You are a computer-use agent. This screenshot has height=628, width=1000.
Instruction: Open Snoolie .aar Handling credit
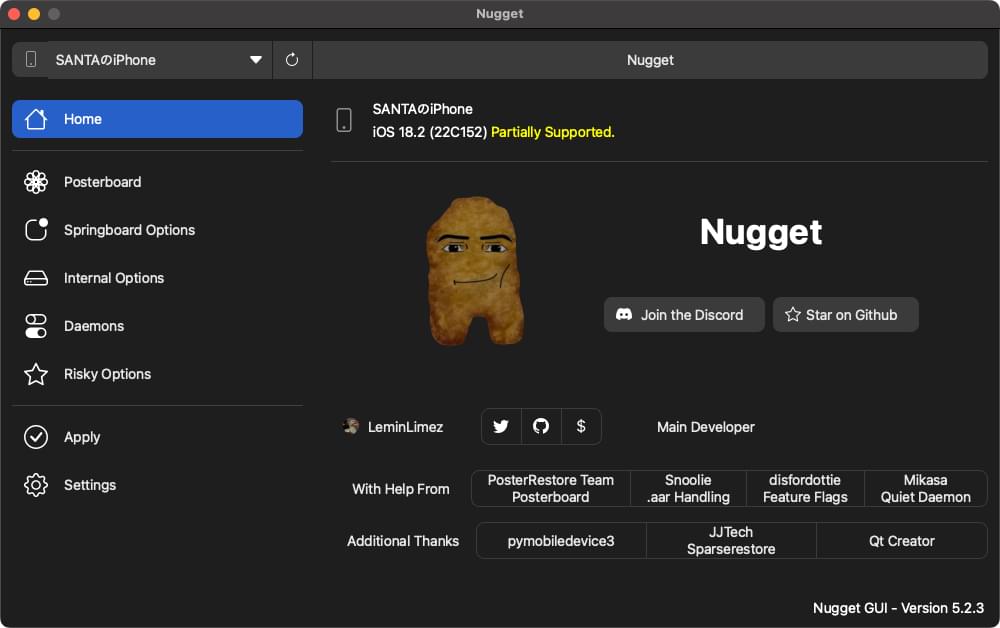click(688, 488)
